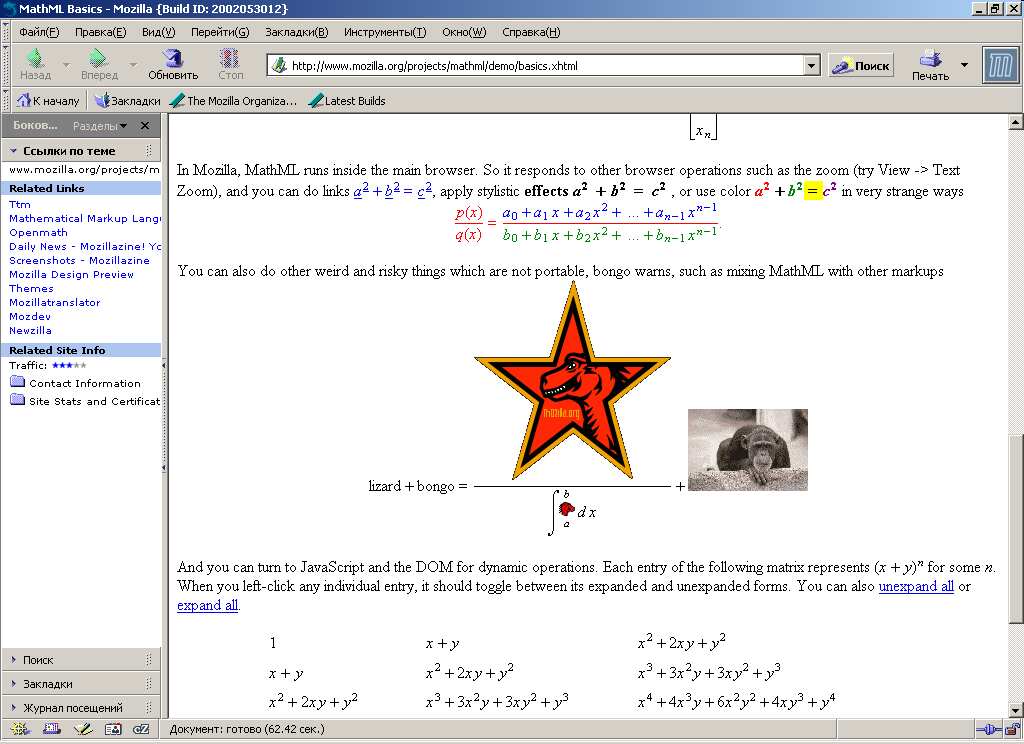
Task: Open the Окно menu
Action: [x=464, y=32]
